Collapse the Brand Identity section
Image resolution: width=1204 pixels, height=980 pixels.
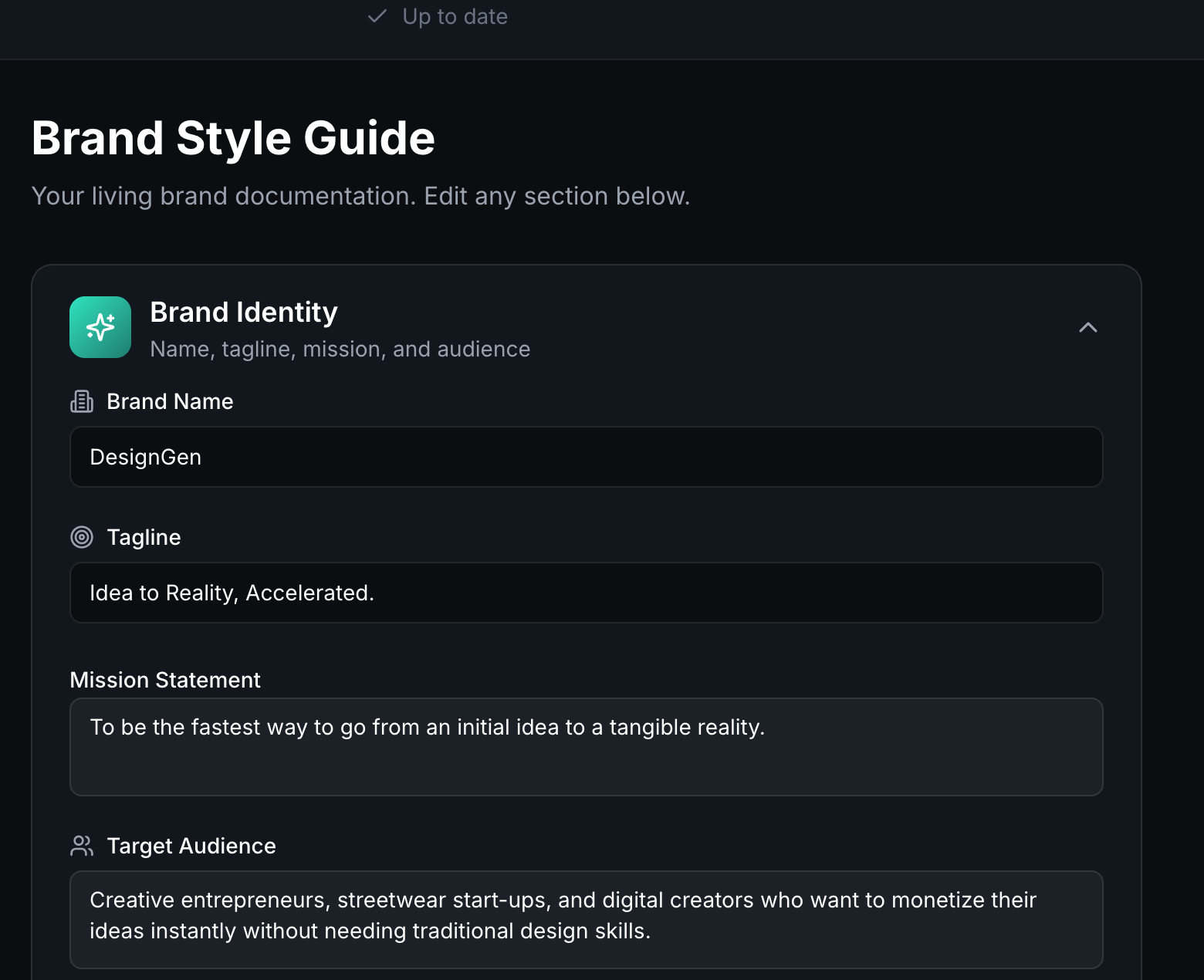coord(1088,327)
